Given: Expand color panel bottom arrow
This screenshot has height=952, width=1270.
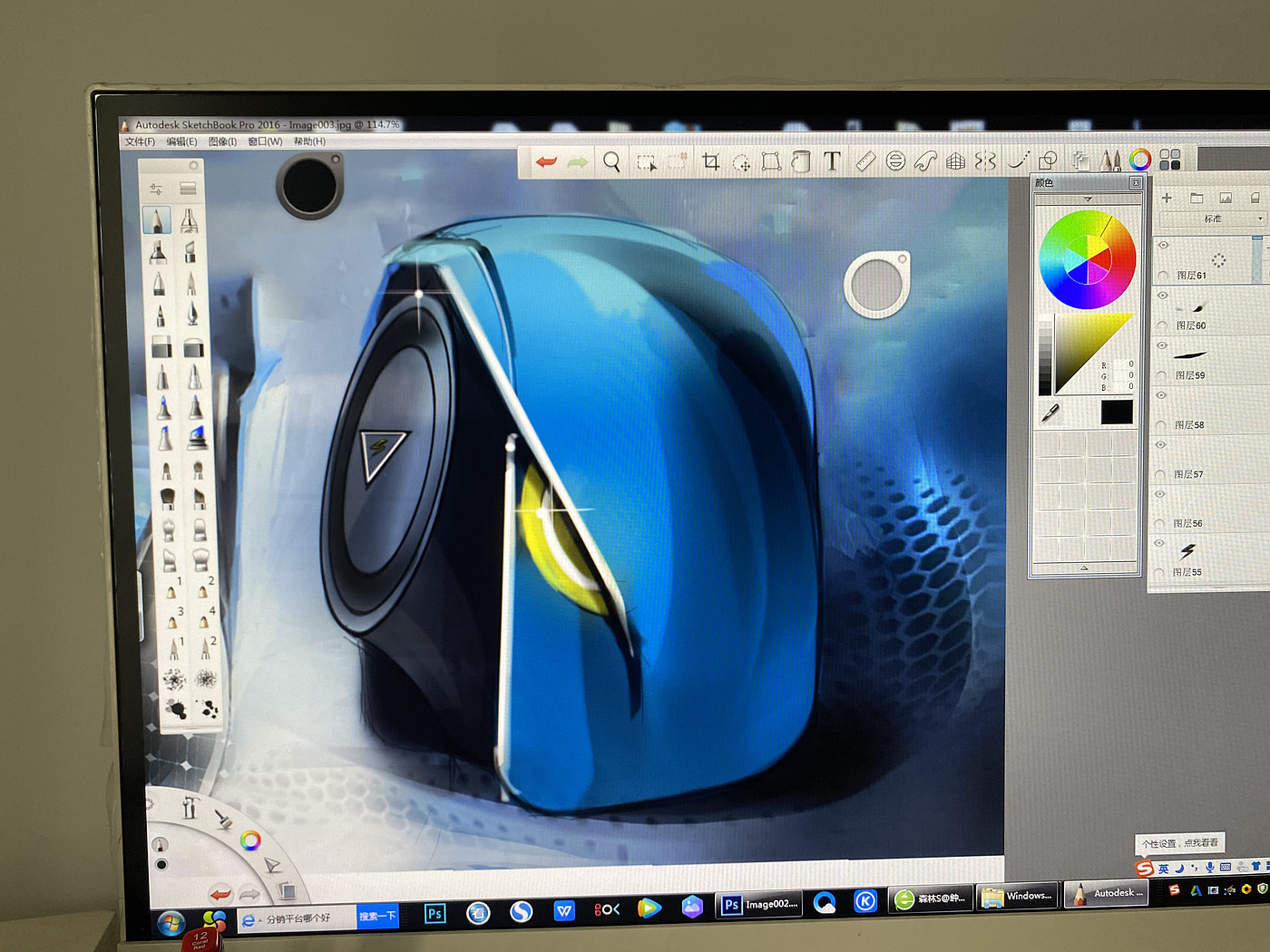Looking at the screenshot, I should pyautogui.click(x=1084, y=568).
